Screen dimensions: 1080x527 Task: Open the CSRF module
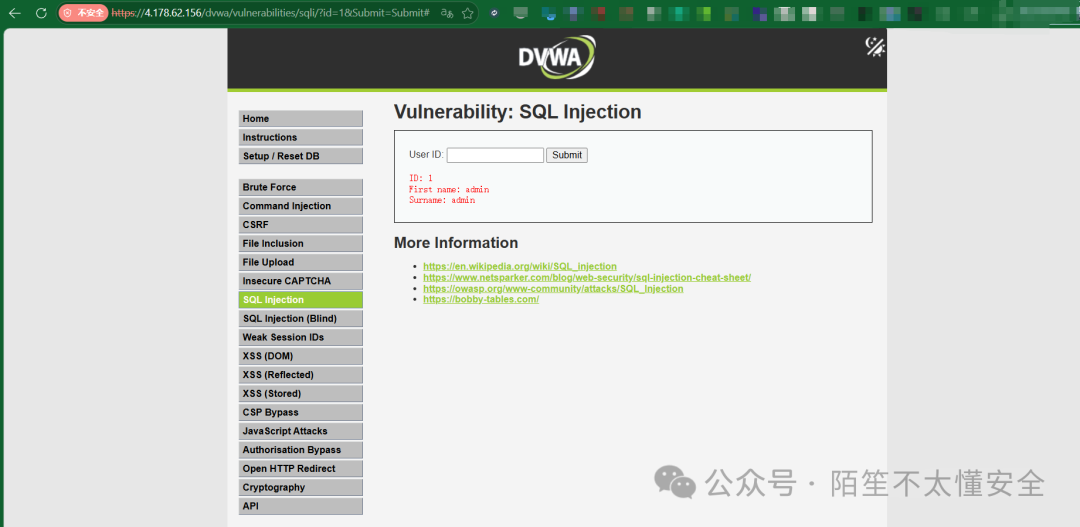point(300,225)
